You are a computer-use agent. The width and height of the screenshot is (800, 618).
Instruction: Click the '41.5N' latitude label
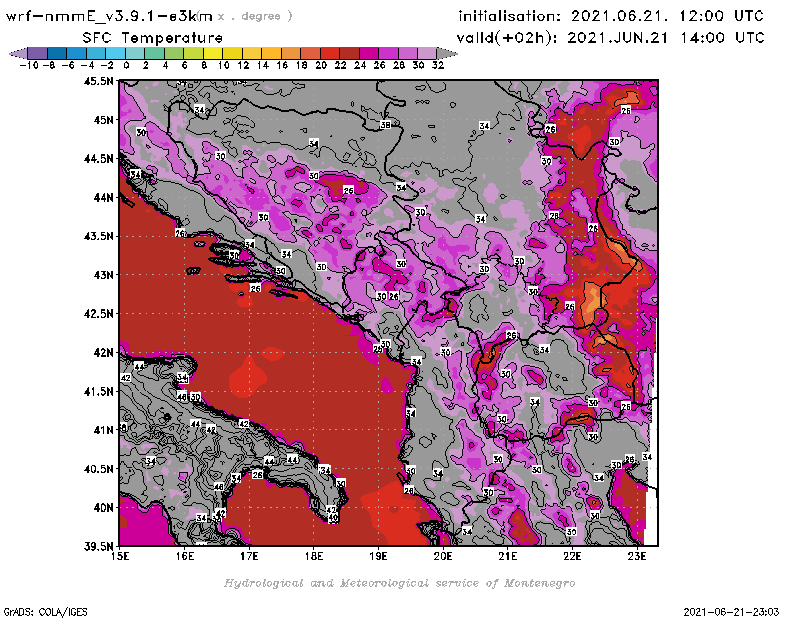click(98, 391)
